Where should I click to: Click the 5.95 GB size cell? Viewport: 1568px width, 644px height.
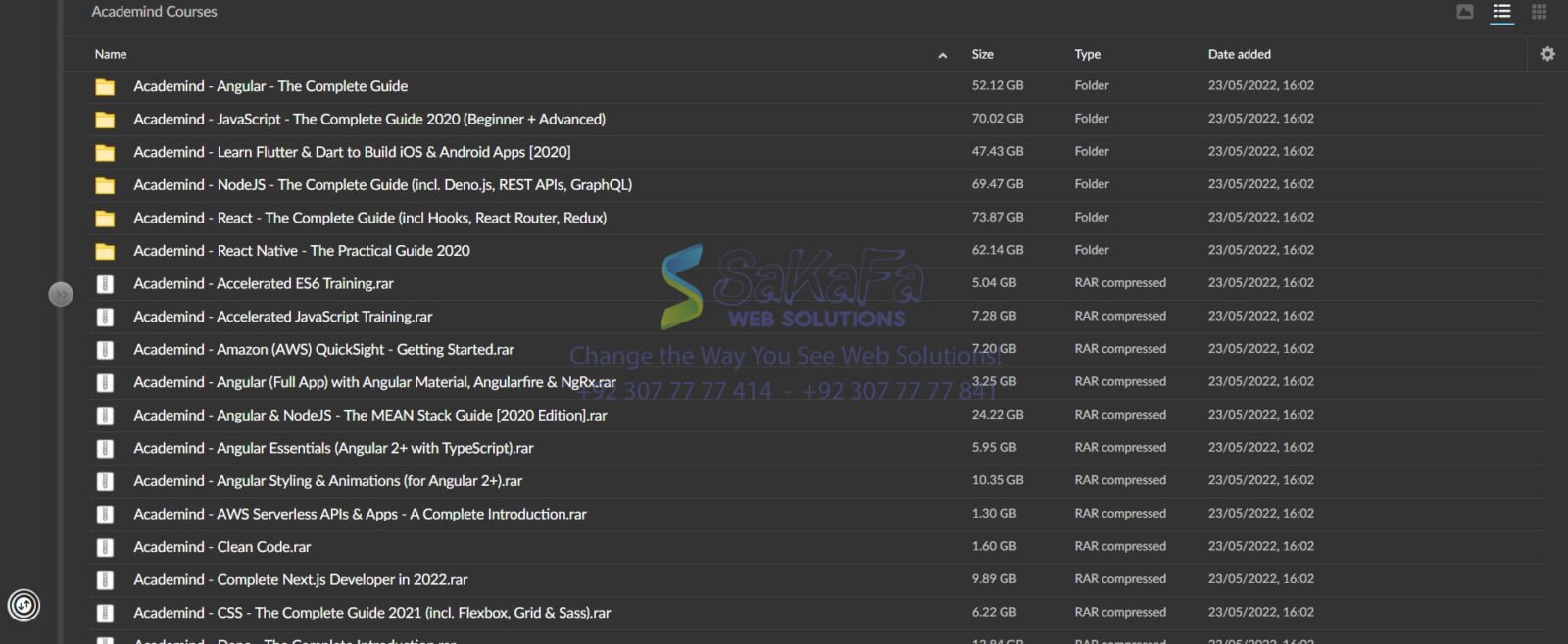pos(994,447)
